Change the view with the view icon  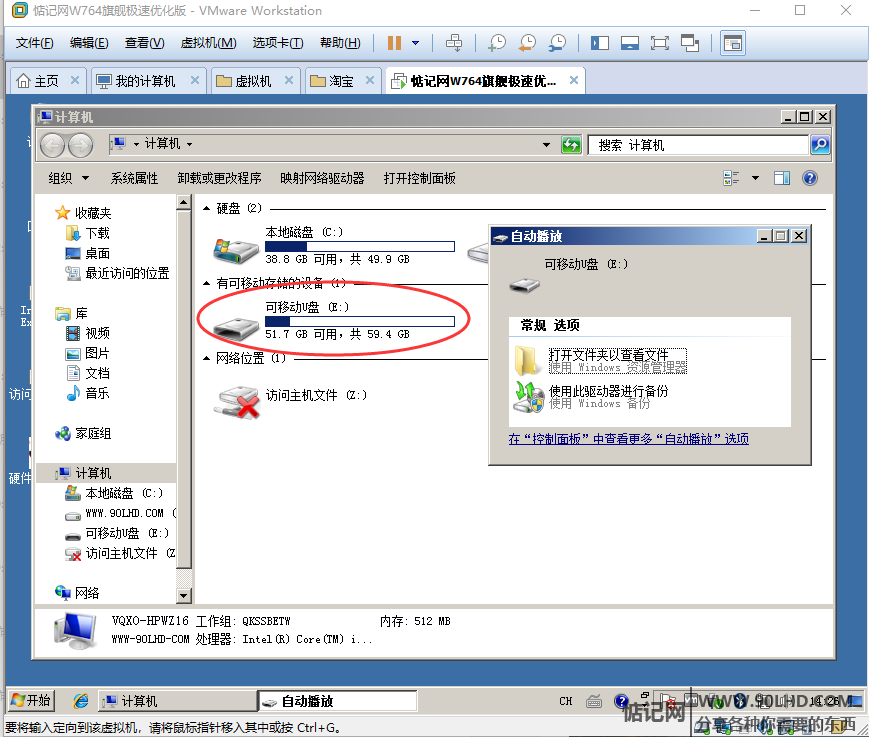(x=732, y=178)
